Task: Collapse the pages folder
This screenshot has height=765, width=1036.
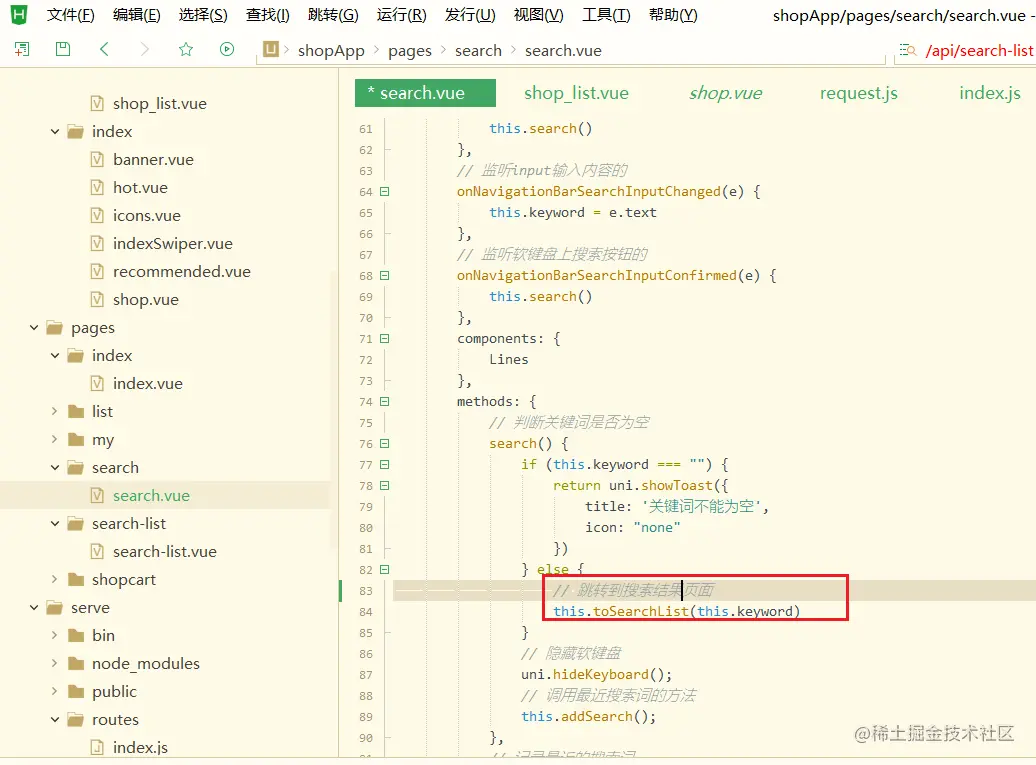Action: click(x=34, y=328)
